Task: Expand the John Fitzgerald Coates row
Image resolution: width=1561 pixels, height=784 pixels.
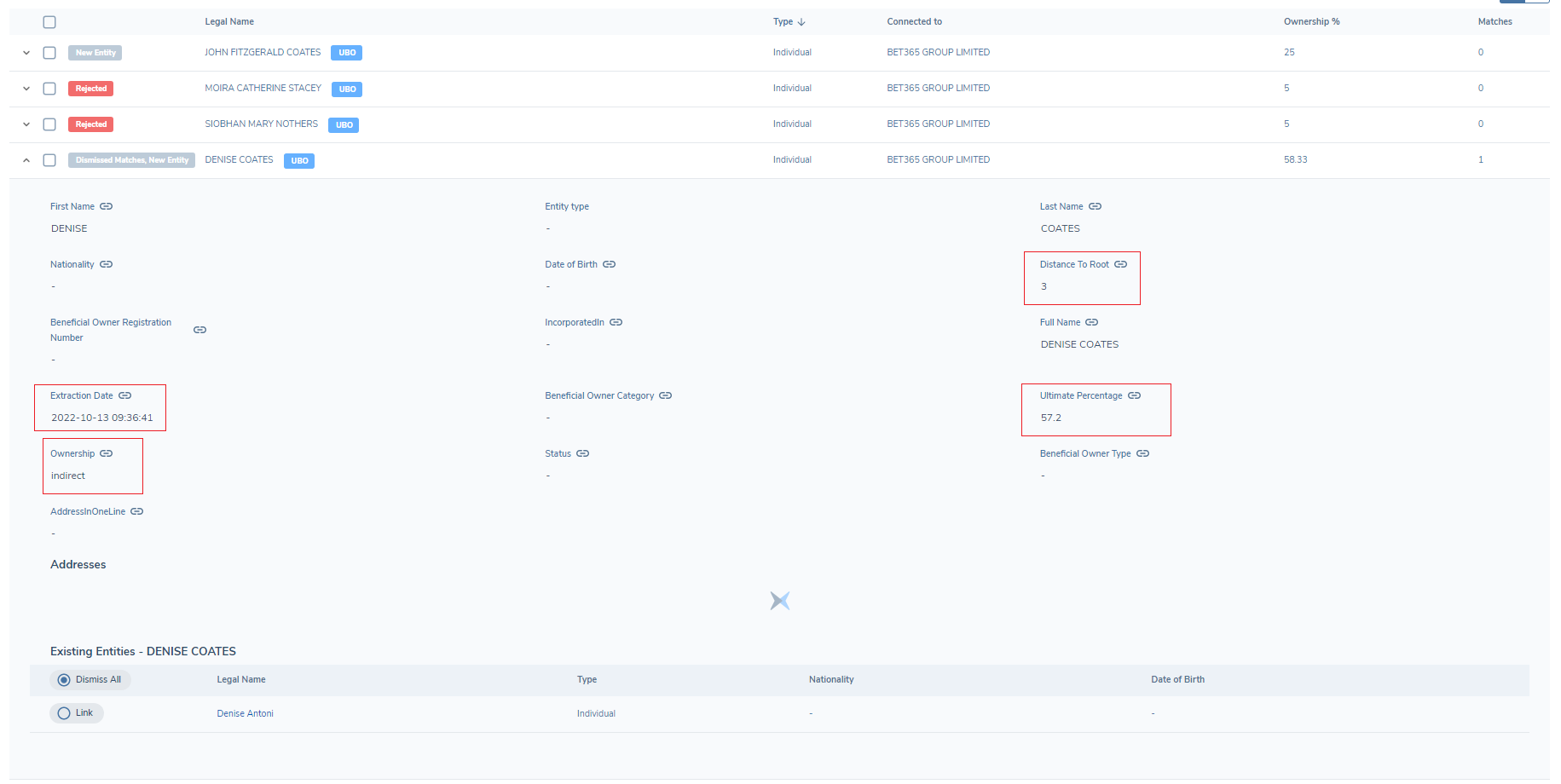Action: tap(26, 53)
